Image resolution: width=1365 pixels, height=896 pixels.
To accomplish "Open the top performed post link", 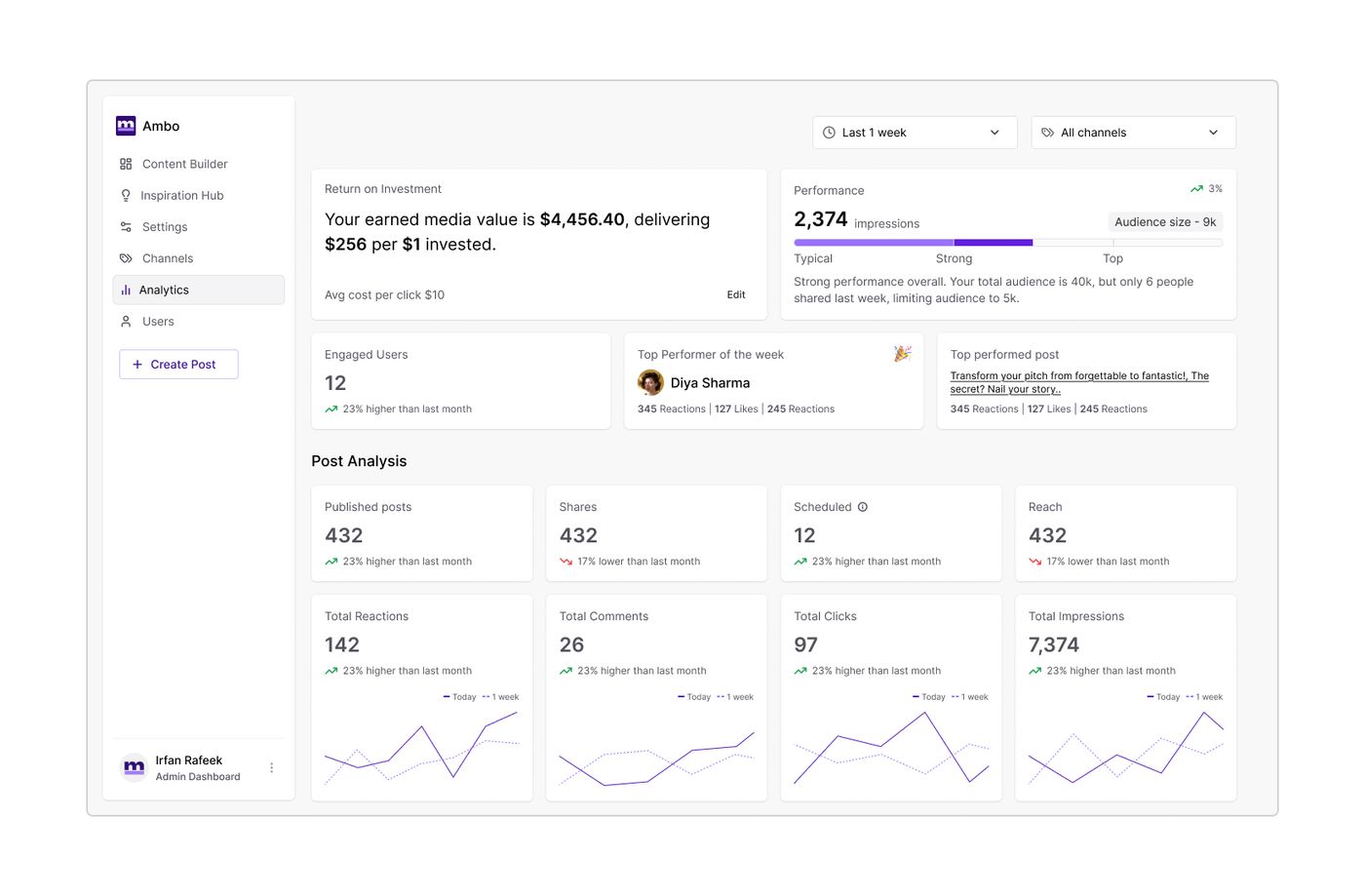I will pyautogui.click(x=1079, y=382).
